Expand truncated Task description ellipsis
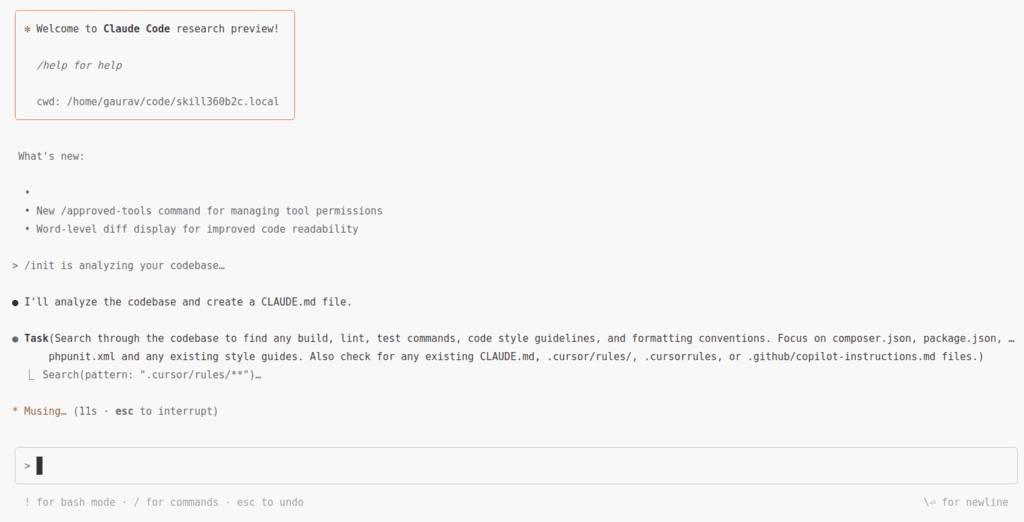 pos(1011,338)
